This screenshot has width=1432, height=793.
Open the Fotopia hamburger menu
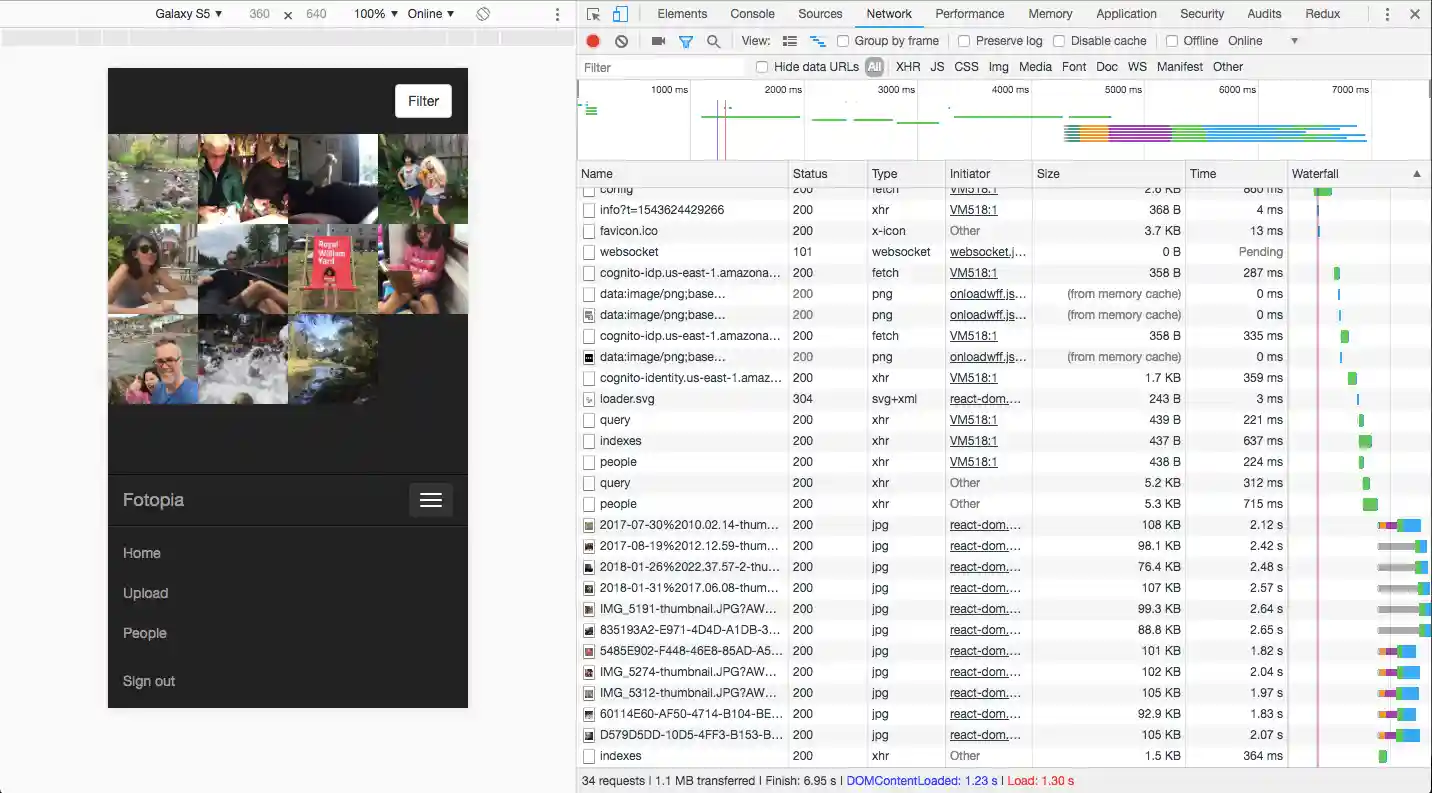[x=430, y=500]
